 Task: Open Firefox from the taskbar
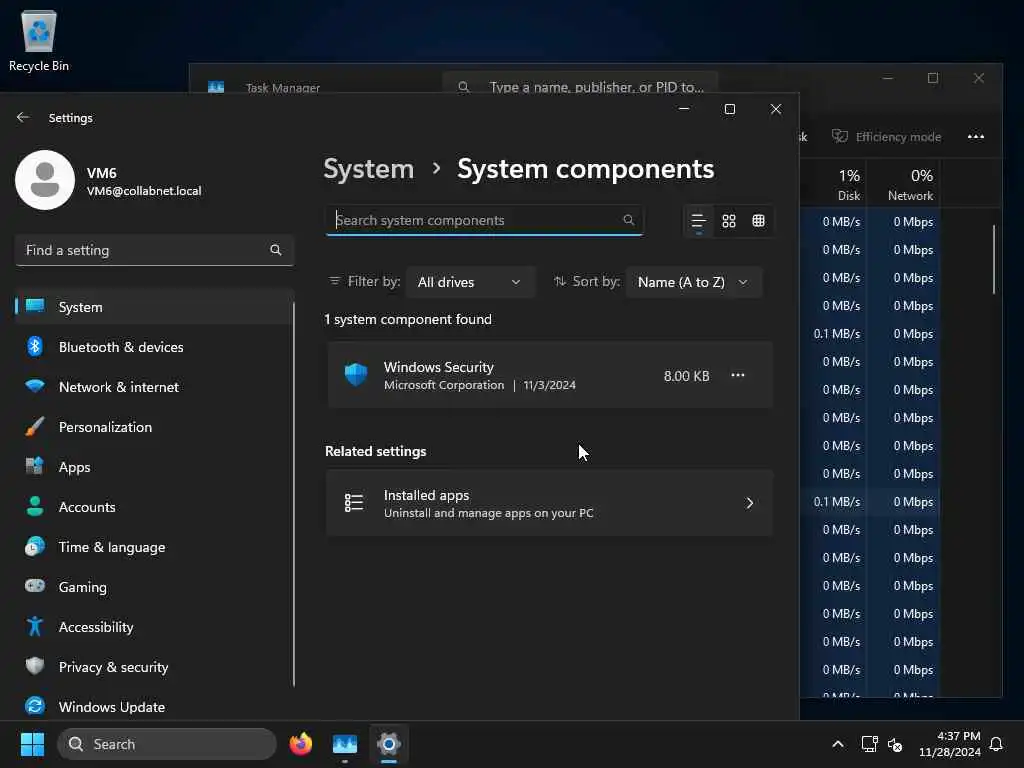pyautogui.click(x=300, y=744)
